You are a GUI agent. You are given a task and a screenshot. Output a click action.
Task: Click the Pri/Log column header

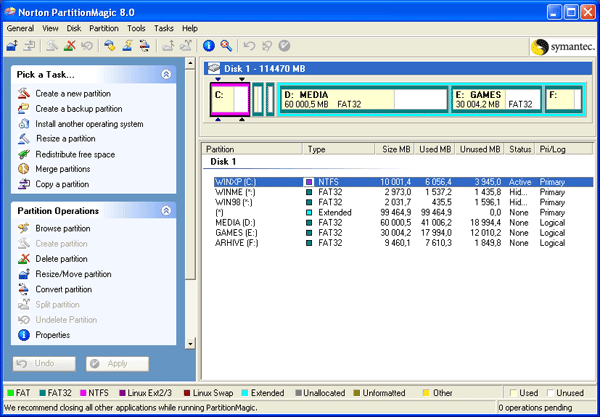[564, 149]
